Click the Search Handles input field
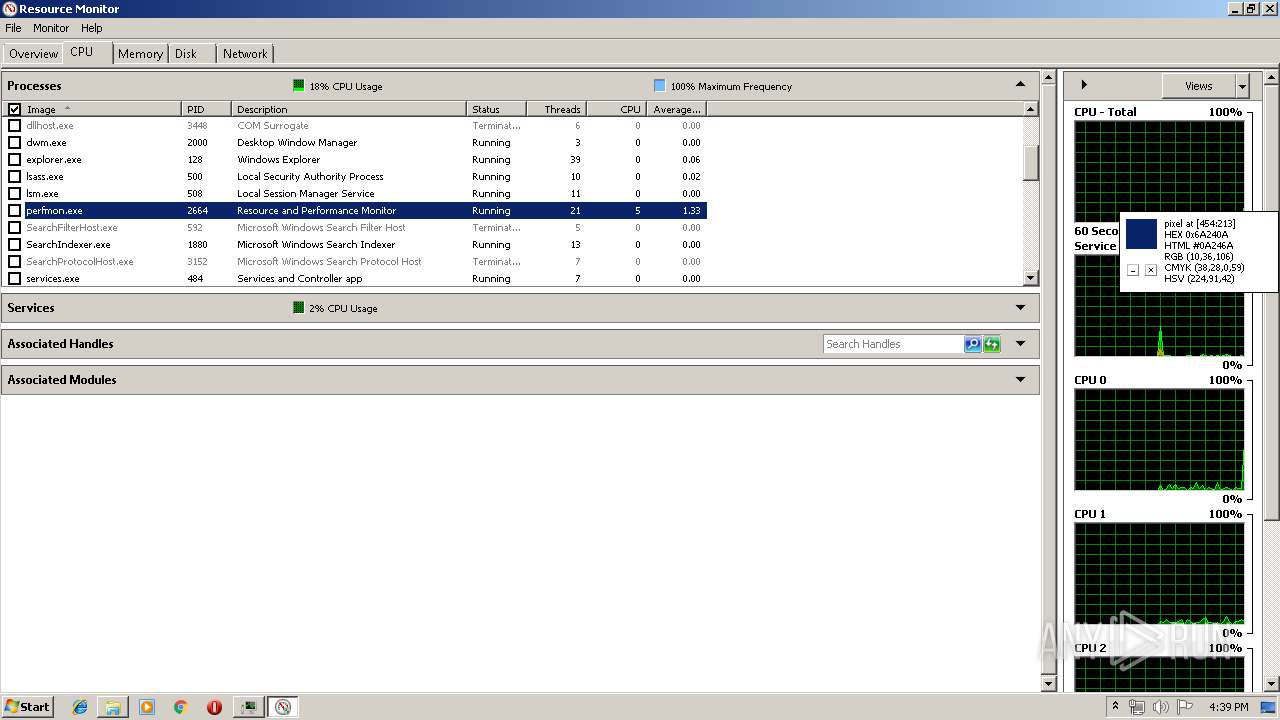This screenshot has height=720, width=1280. pos(893,344)
